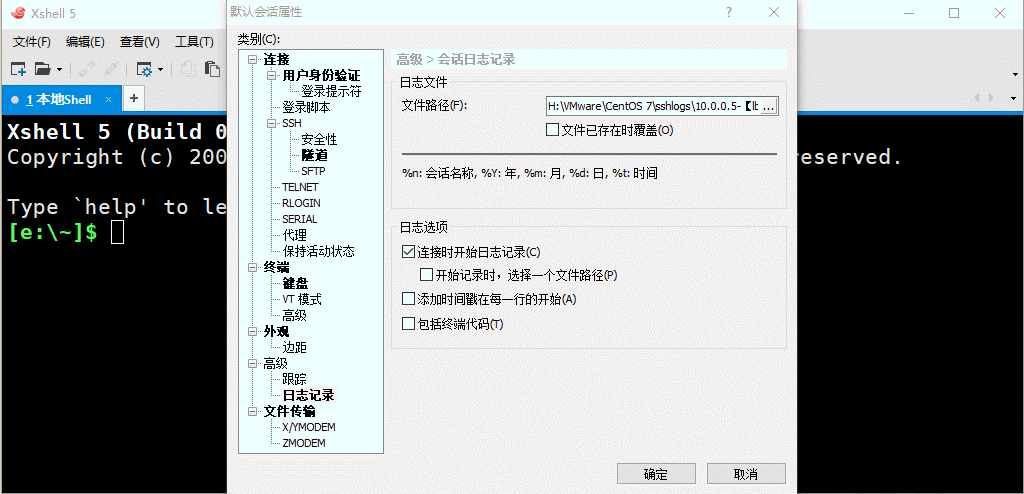Open the dropdown arrow beside Open folder icon
Image resolution: width=1024 pixels, height=494 pixels.
tap(59, 69)
